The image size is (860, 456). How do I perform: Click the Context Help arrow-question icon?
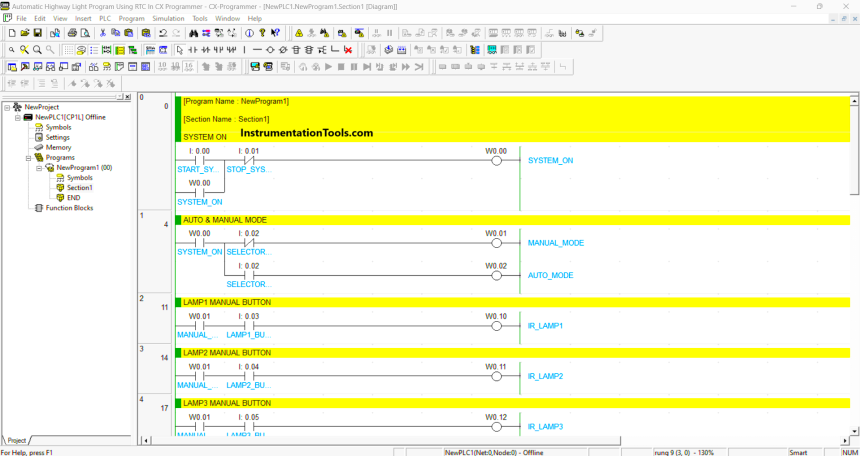click(275, 33)
